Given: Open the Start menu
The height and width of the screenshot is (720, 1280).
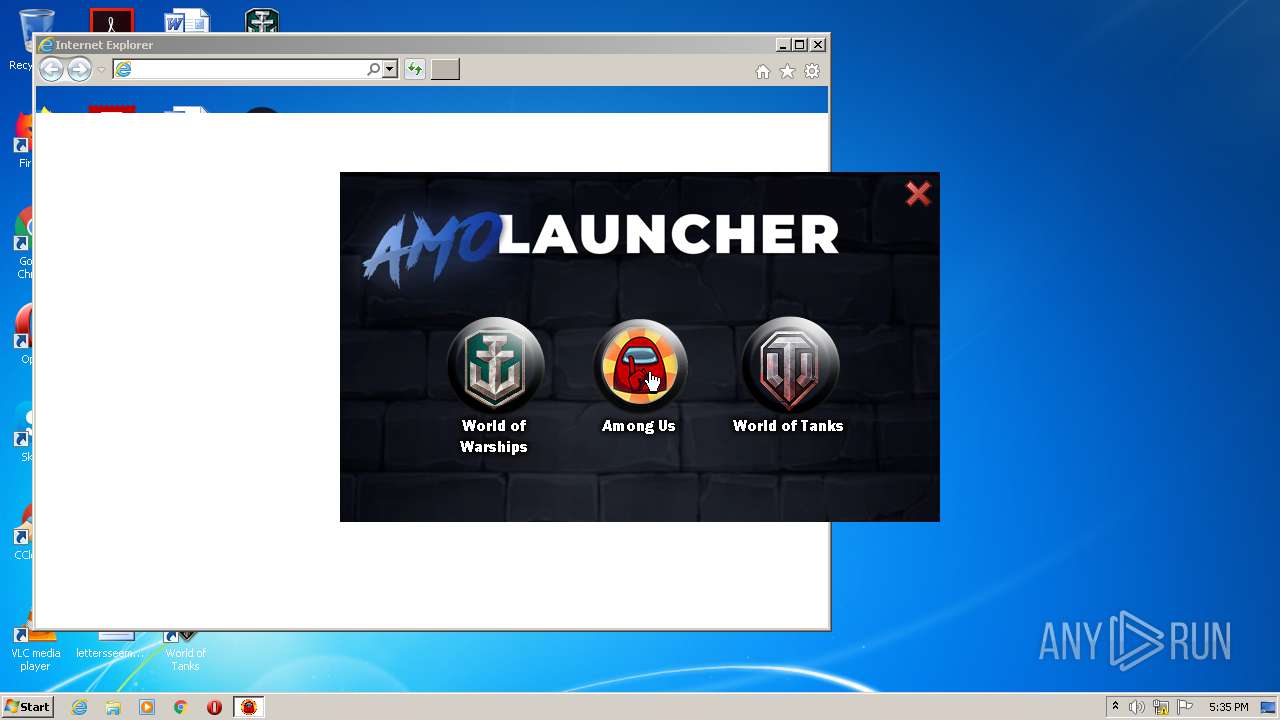Looking at the screenshot, I should (x=27, y=707).
